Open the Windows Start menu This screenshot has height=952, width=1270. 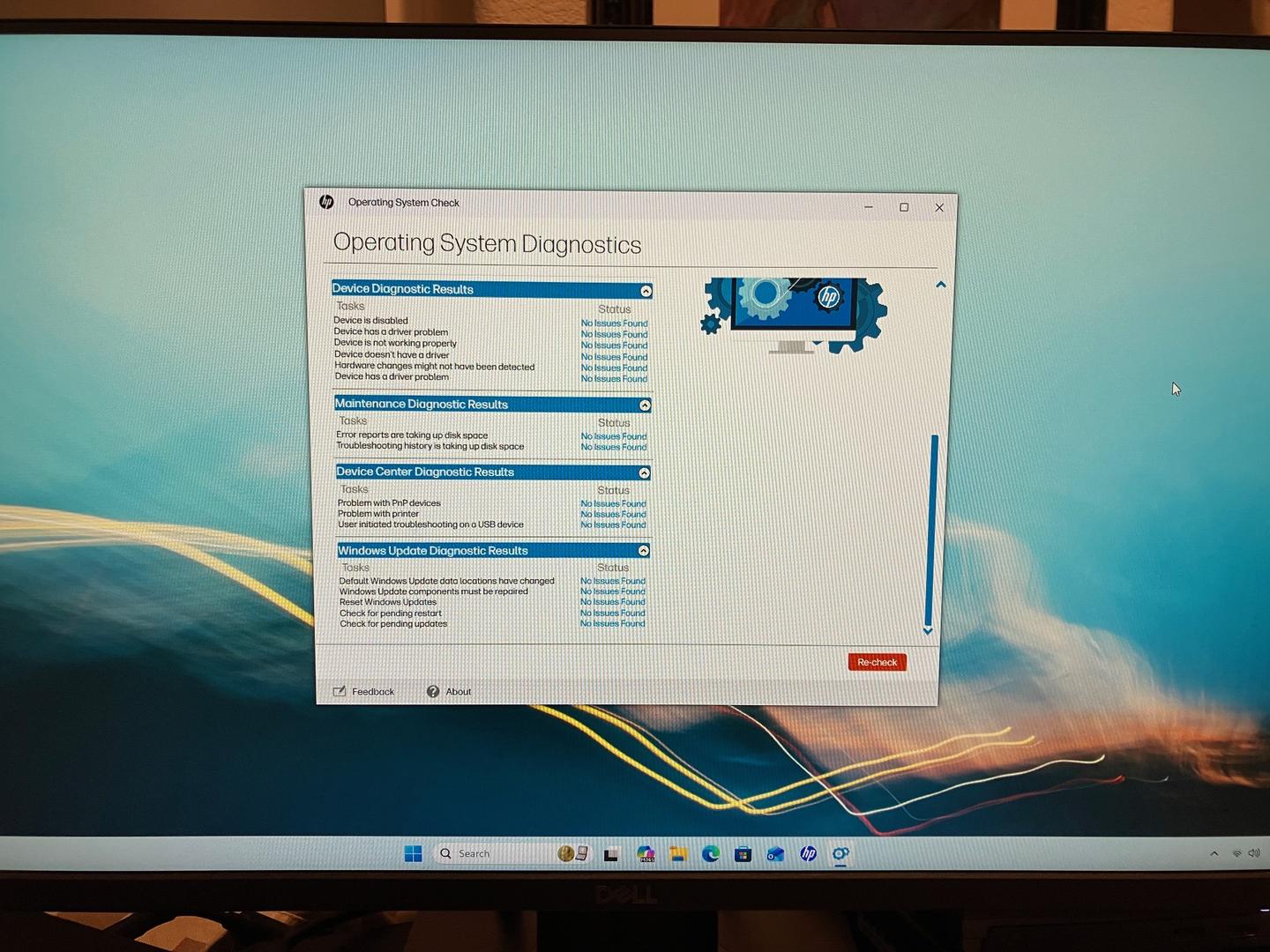(413, 853)
